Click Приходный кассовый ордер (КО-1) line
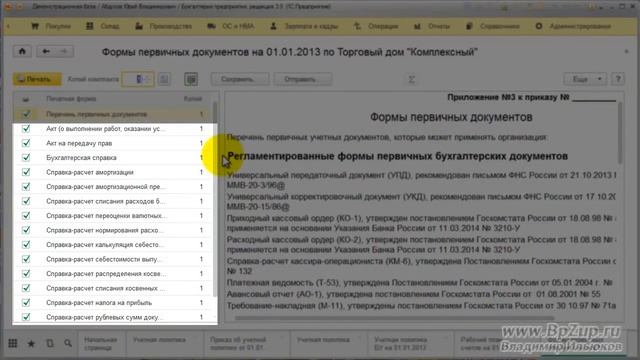 point(422,223)
